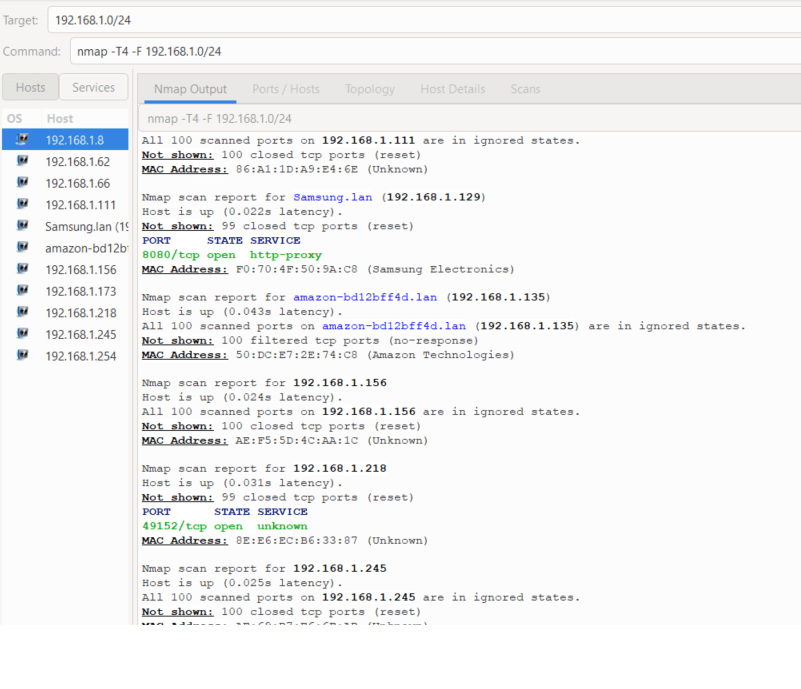
Task: Select host 192.168.1.111 in list
Action: [x=65, y=204]
